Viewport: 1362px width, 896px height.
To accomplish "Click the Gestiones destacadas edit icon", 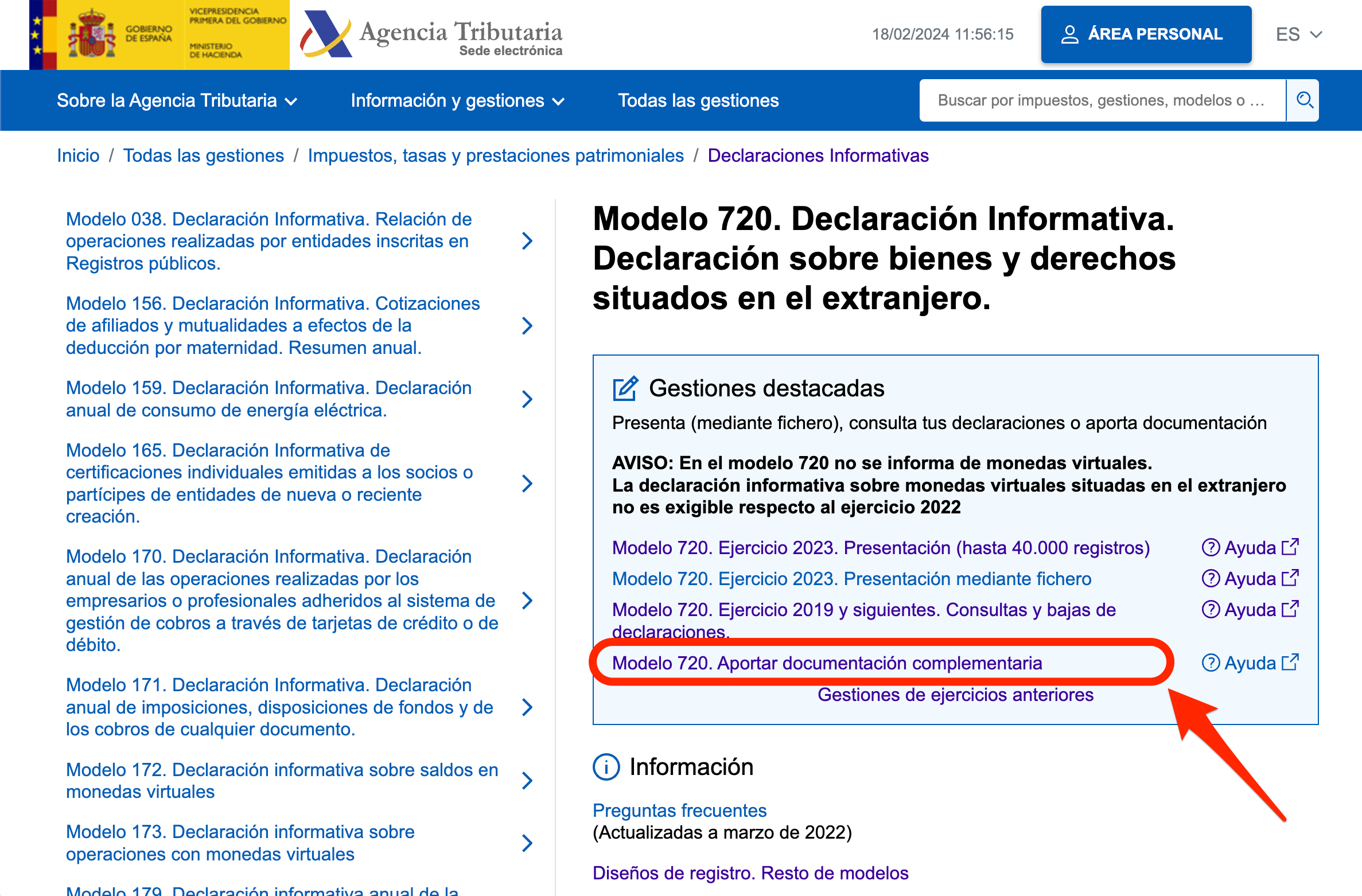I will coord(625,388).
